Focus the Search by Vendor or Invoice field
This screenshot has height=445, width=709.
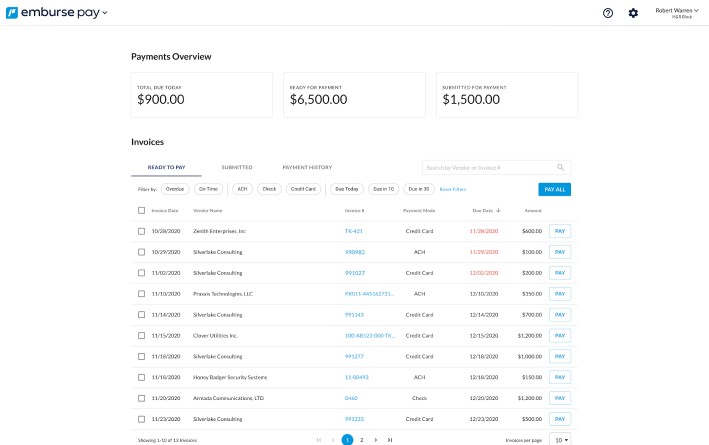click(x=496, y=167)
